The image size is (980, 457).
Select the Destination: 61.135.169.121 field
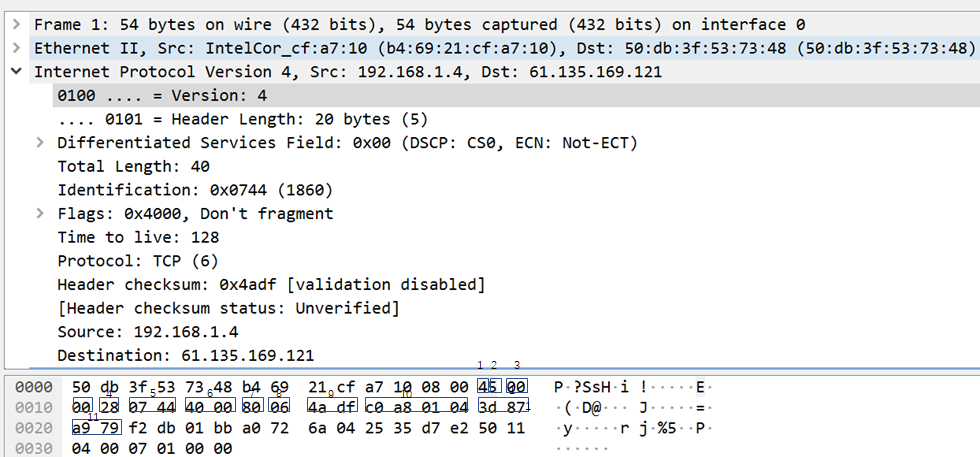click(x=185, y=356)
